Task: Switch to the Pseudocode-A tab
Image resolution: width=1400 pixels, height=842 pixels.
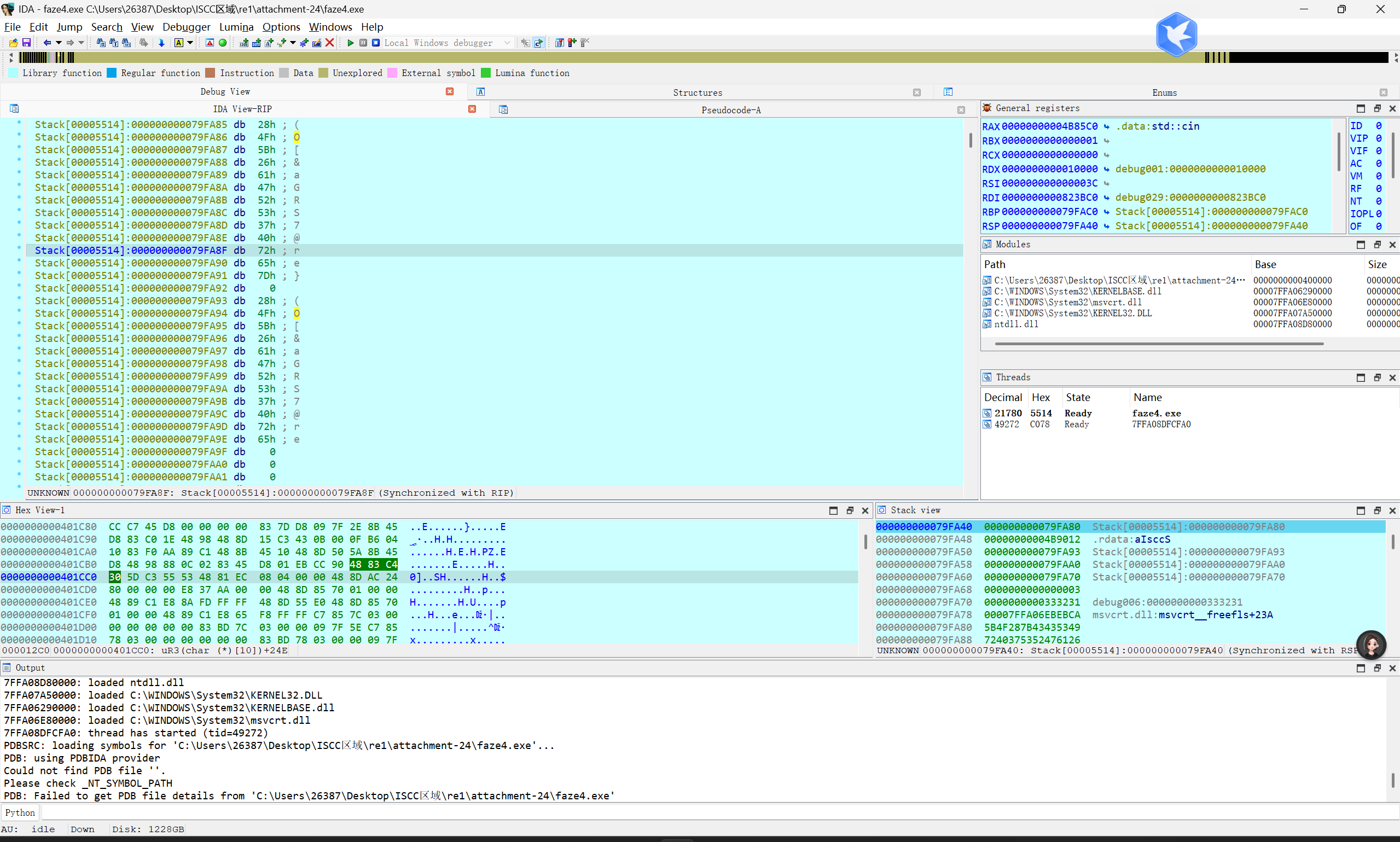Action: pyautogui.click(x=730, y=110)
